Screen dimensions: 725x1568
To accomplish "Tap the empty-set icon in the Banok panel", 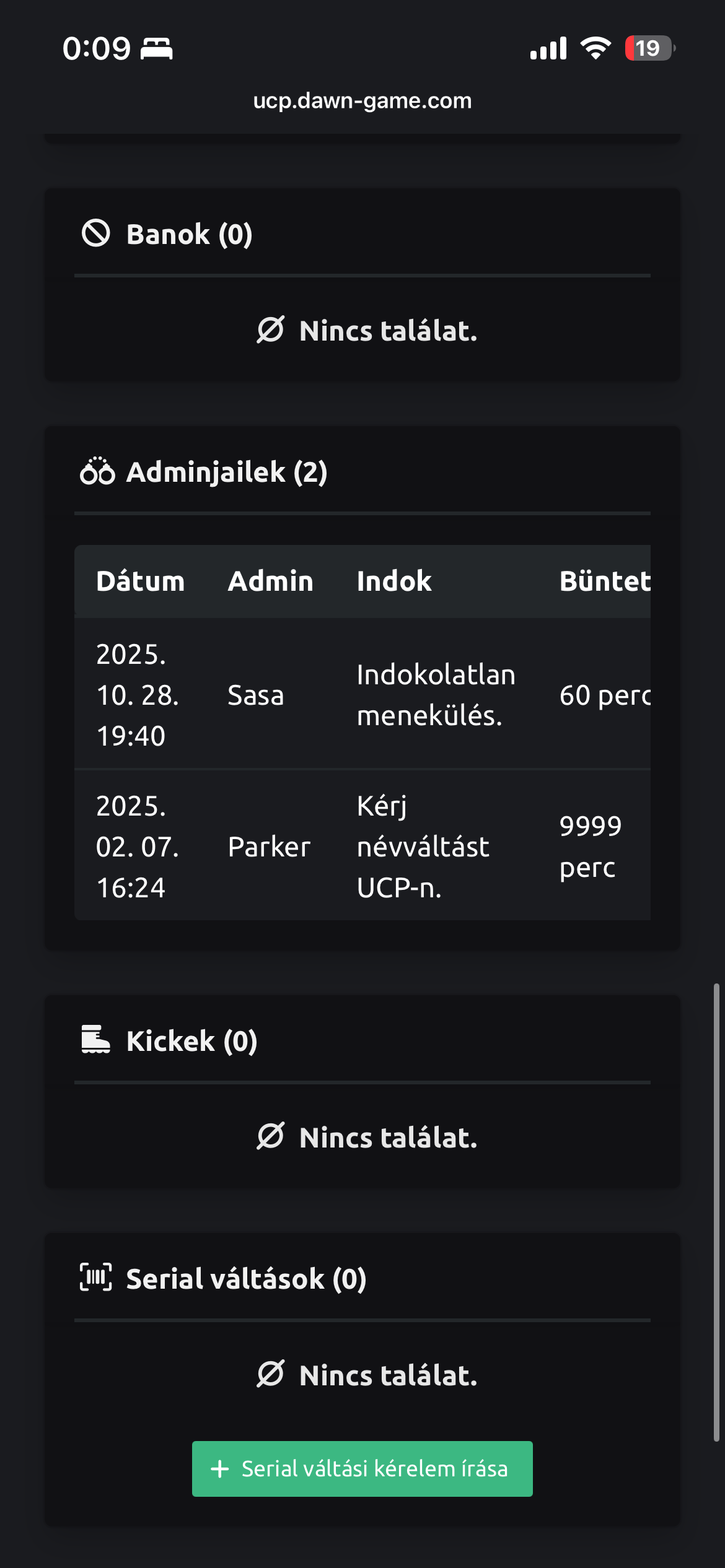I will 271,329.
